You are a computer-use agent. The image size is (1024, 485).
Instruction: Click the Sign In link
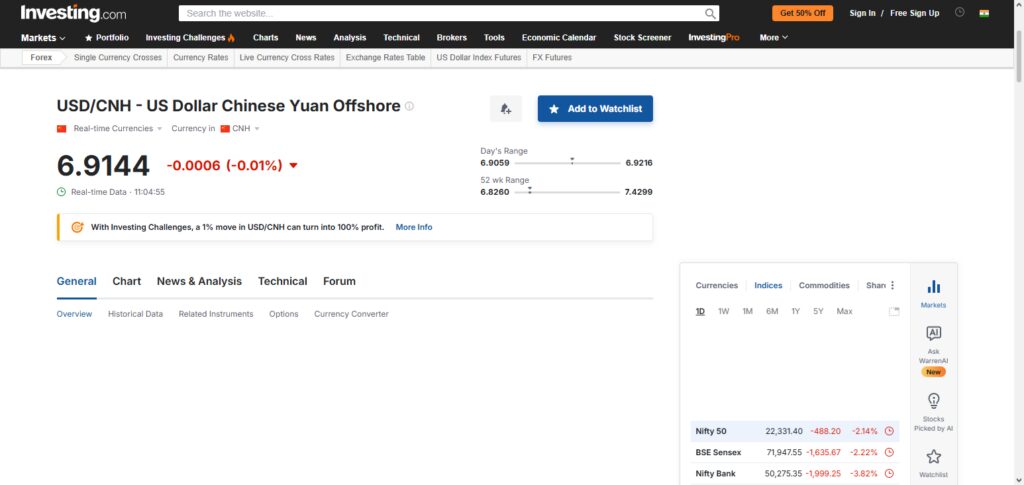coord(862,13)
